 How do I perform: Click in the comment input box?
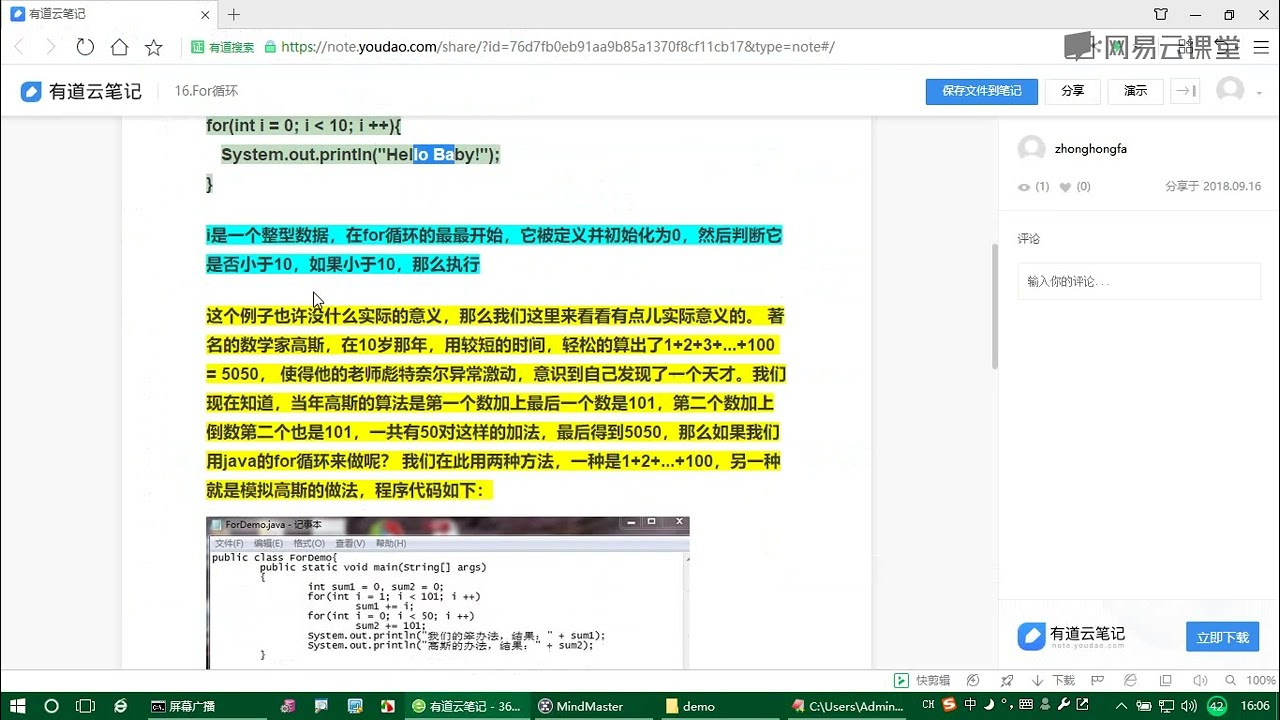coord(1139,282)
